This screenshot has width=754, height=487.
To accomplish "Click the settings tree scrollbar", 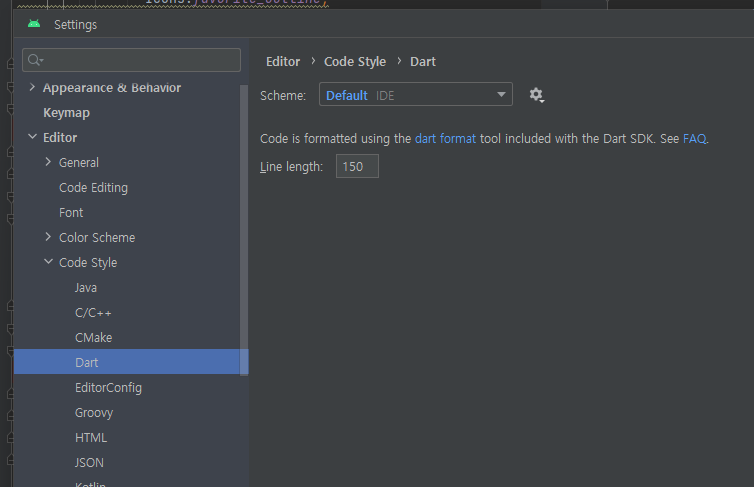I will click(244, 230).
